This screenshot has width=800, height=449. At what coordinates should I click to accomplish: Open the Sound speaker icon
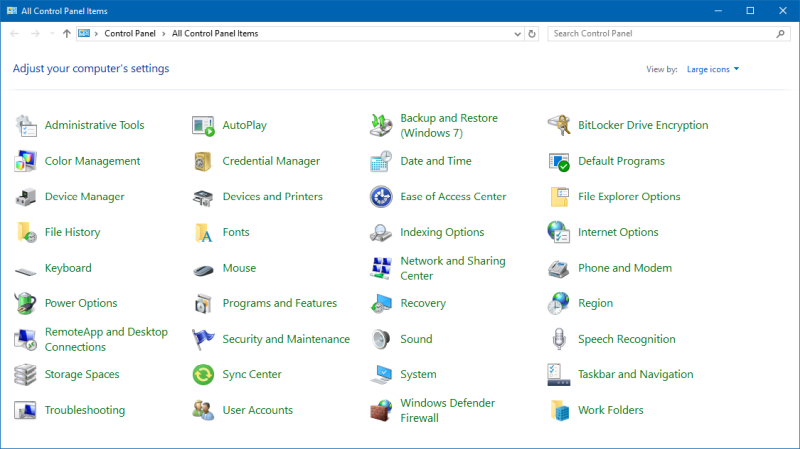pyautogui.click(x=381, y=339)
